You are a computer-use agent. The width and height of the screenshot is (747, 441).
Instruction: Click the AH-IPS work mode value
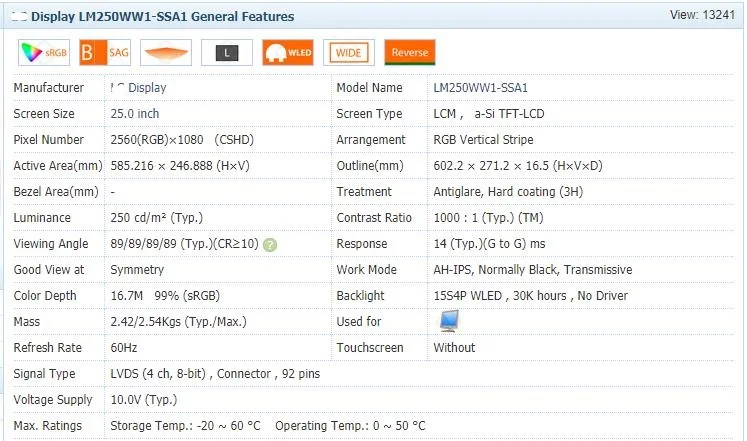(x=532, y=270)
